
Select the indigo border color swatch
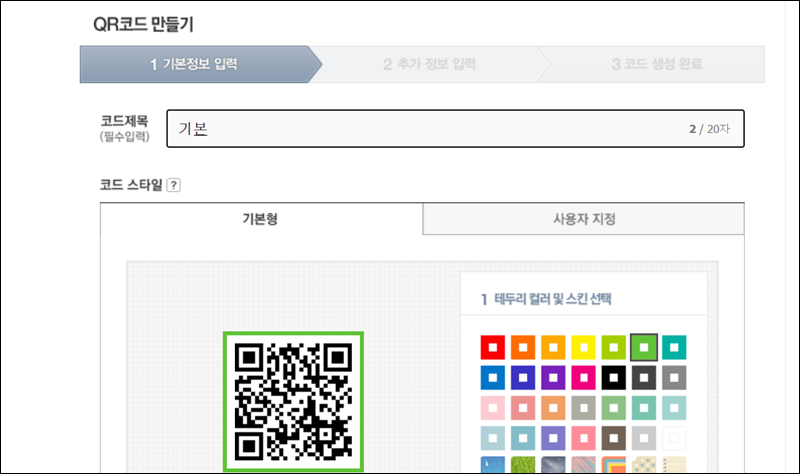[523, 378]
